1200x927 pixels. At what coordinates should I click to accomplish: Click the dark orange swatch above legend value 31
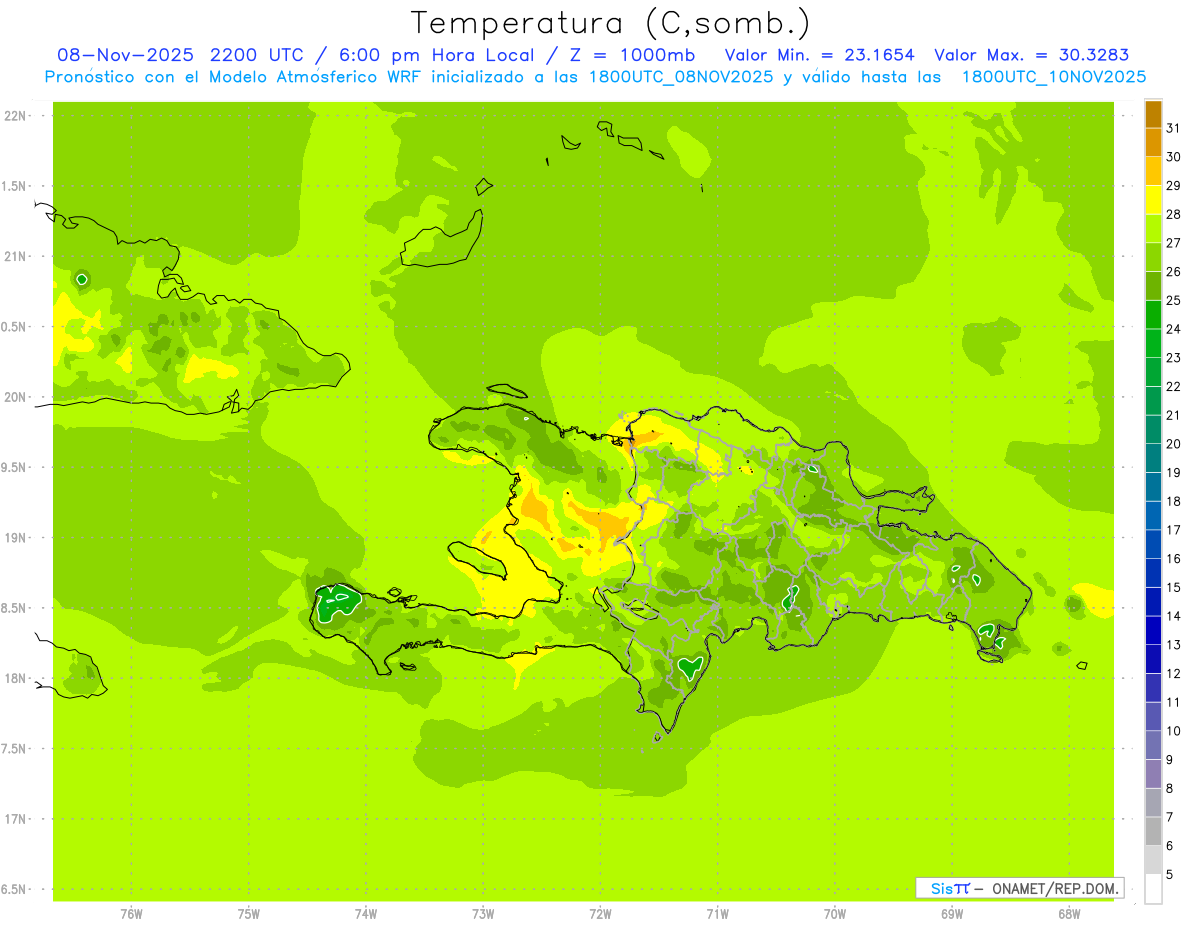click(x=1153, y=114)
